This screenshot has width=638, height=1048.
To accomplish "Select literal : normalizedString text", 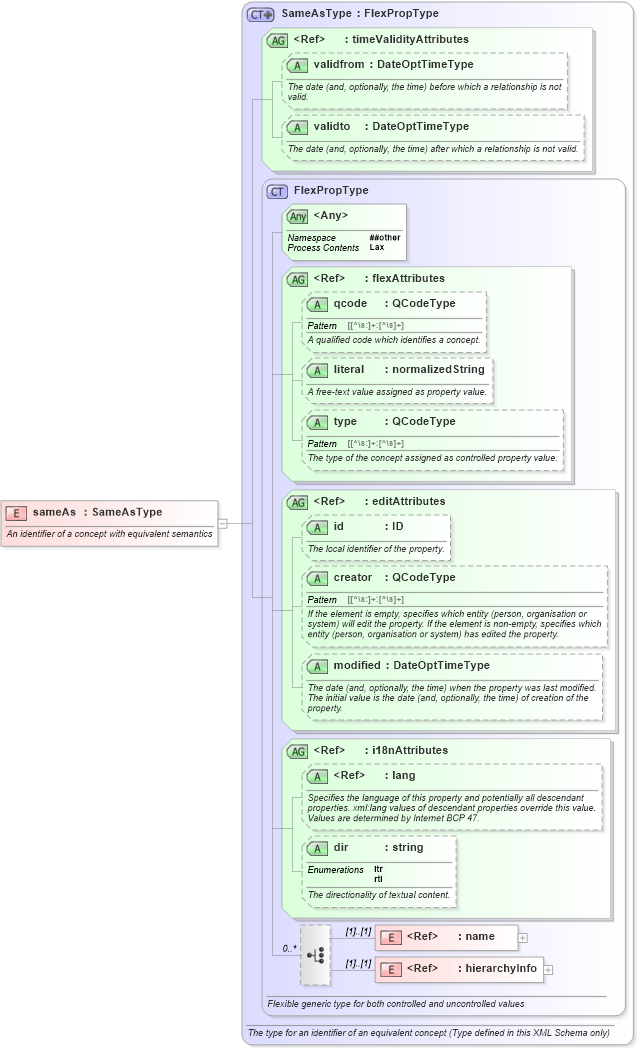I will [409, 369].
